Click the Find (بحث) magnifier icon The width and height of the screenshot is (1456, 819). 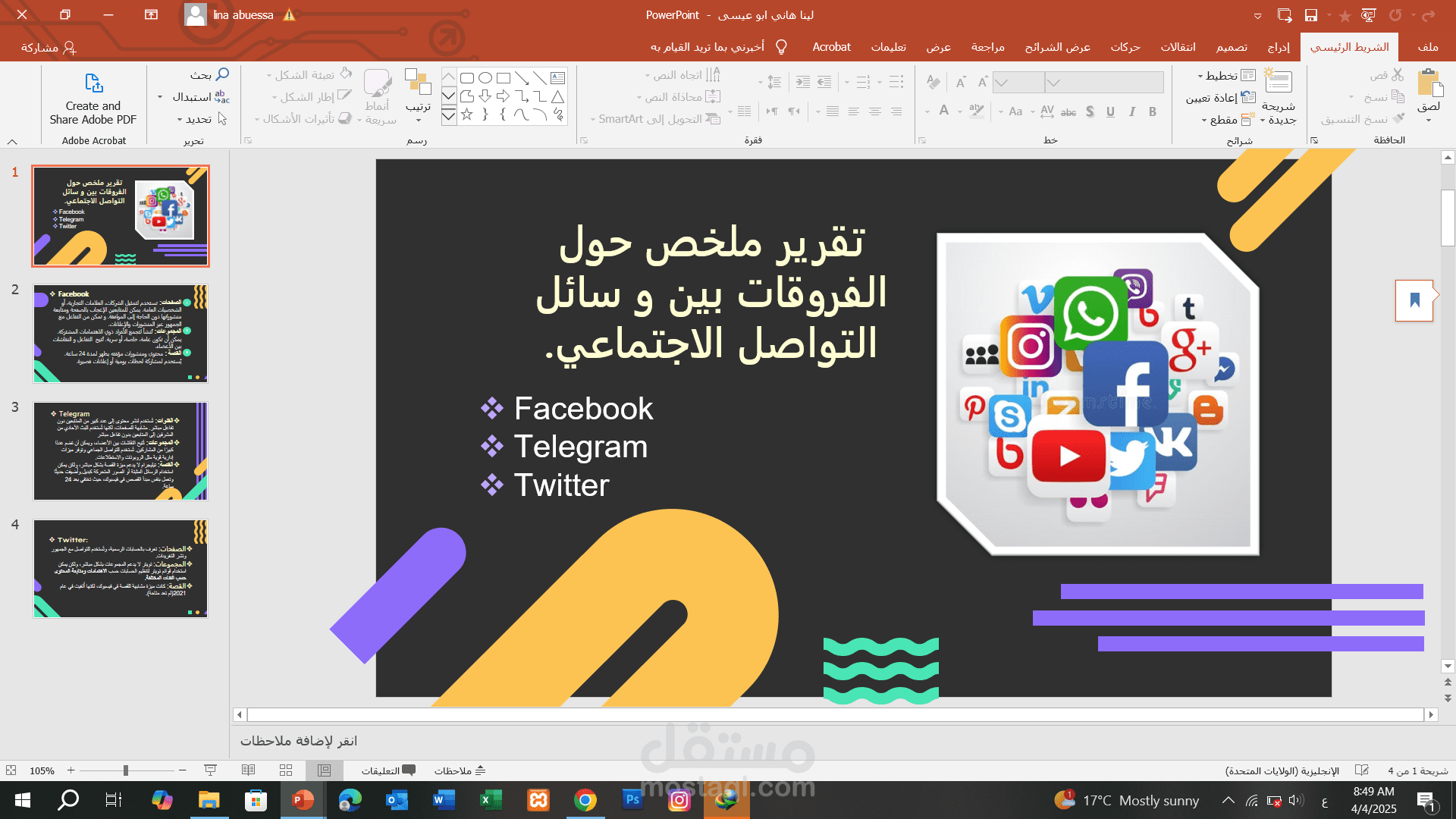point(222,74)
